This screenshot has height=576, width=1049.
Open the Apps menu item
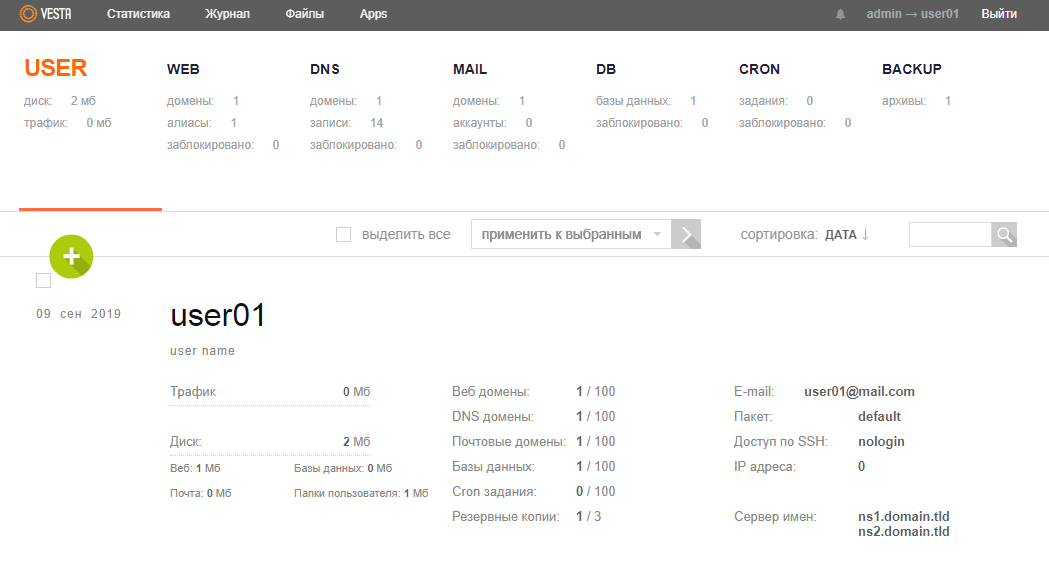373,14
